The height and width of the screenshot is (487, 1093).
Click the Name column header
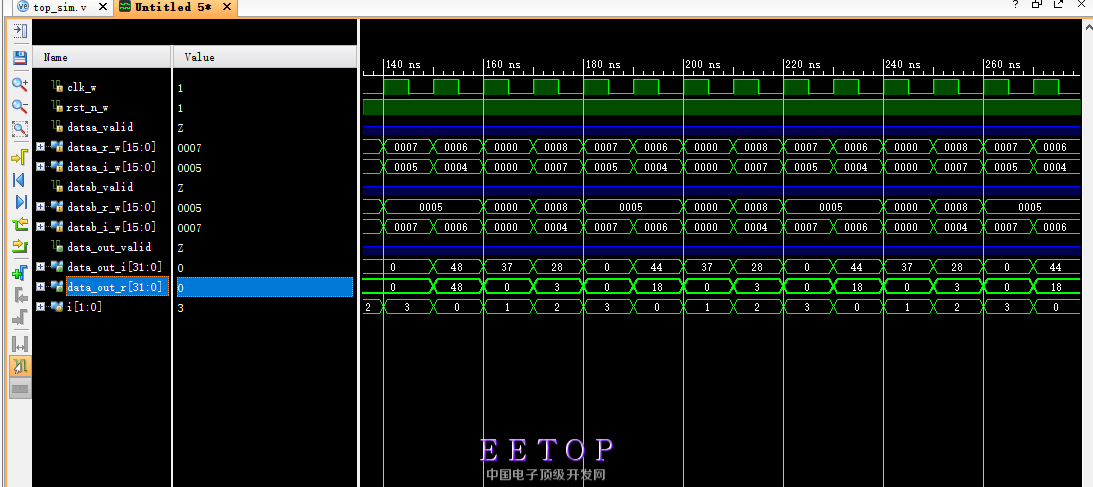pos(102,57)
